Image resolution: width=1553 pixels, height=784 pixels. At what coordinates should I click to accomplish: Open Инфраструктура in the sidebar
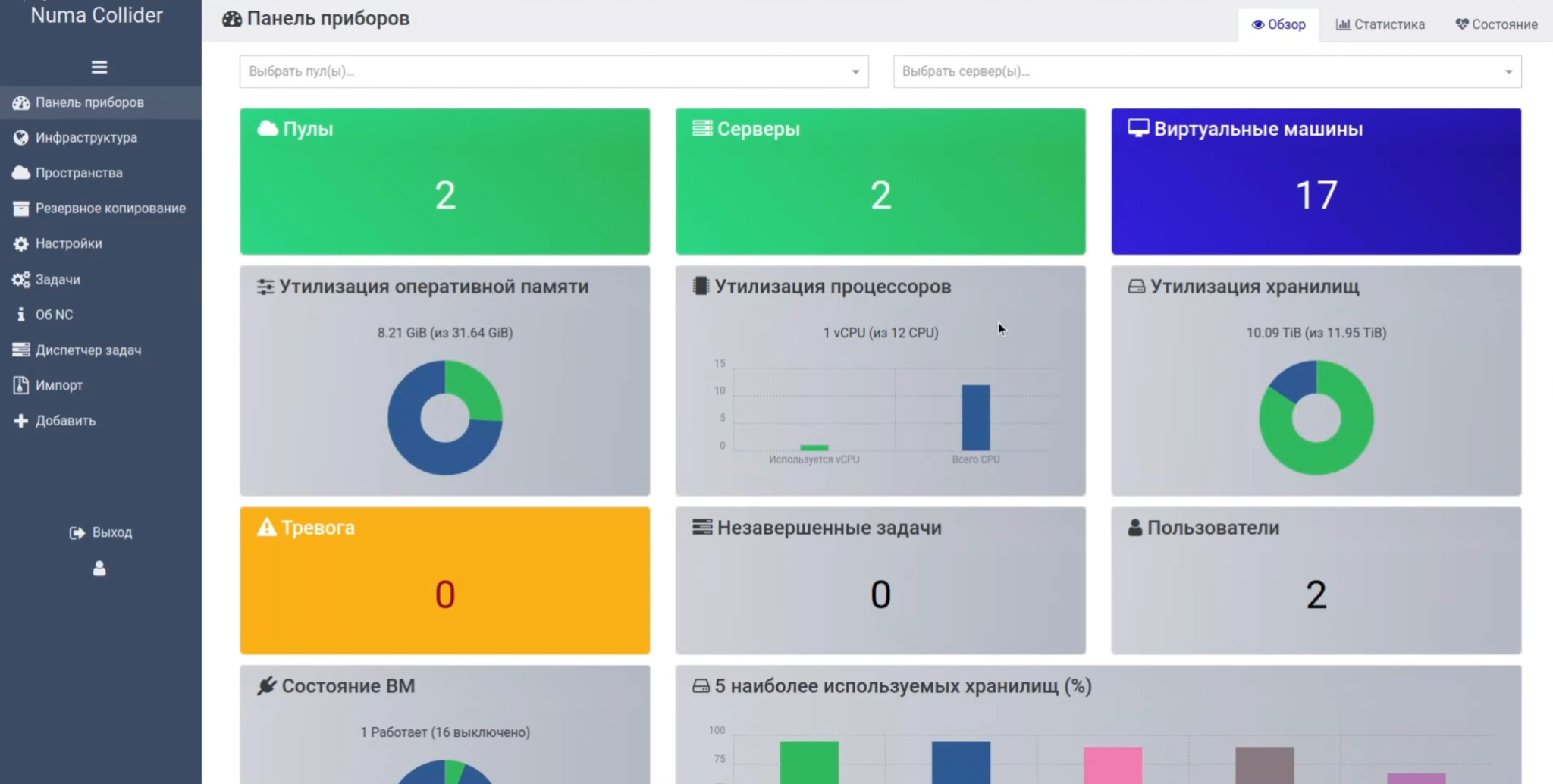tap(101, 137)
